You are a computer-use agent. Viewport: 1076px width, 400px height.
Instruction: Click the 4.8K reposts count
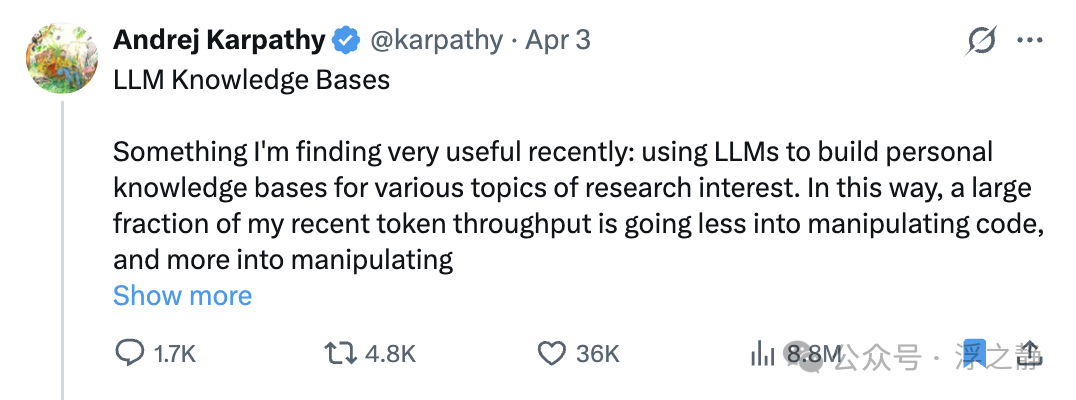(390, 355)
